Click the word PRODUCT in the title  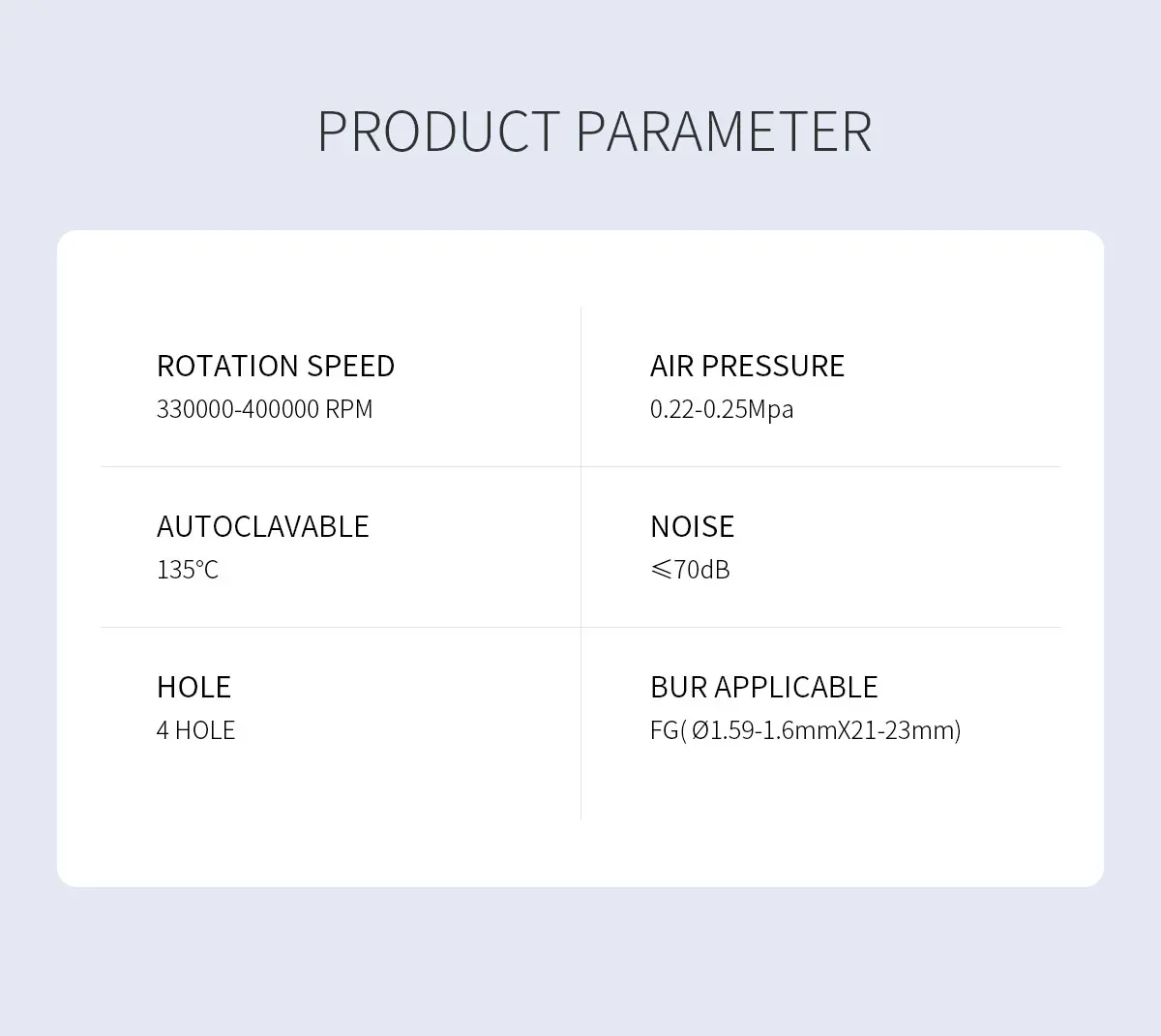pyautogui.click(x=438, y=132)
